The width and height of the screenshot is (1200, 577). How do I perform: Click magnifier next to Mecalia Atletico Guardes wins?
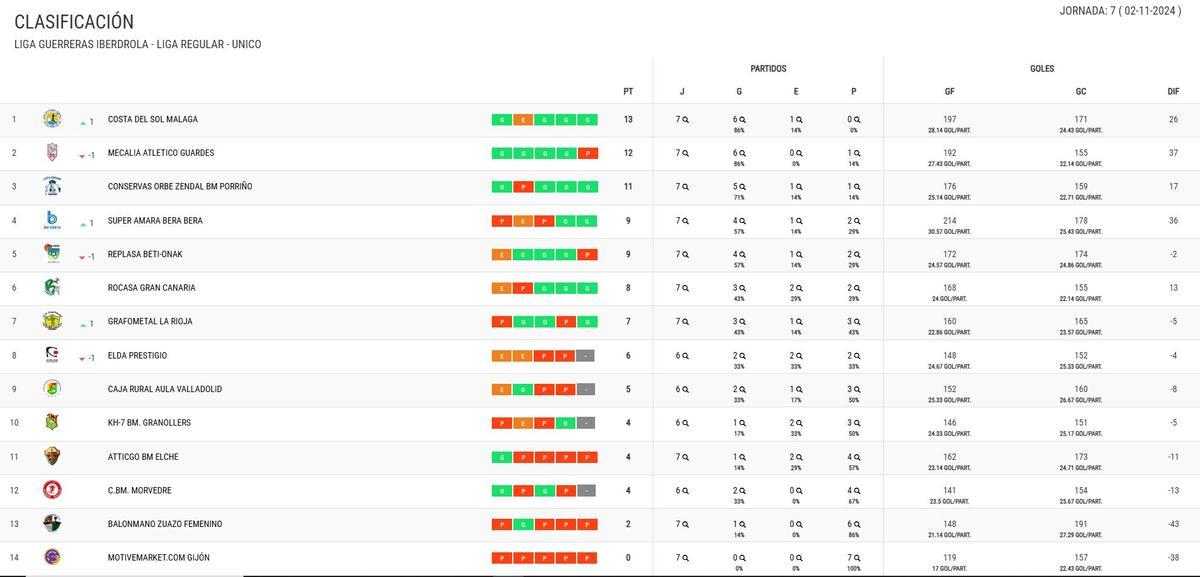[x=743, y=153]
